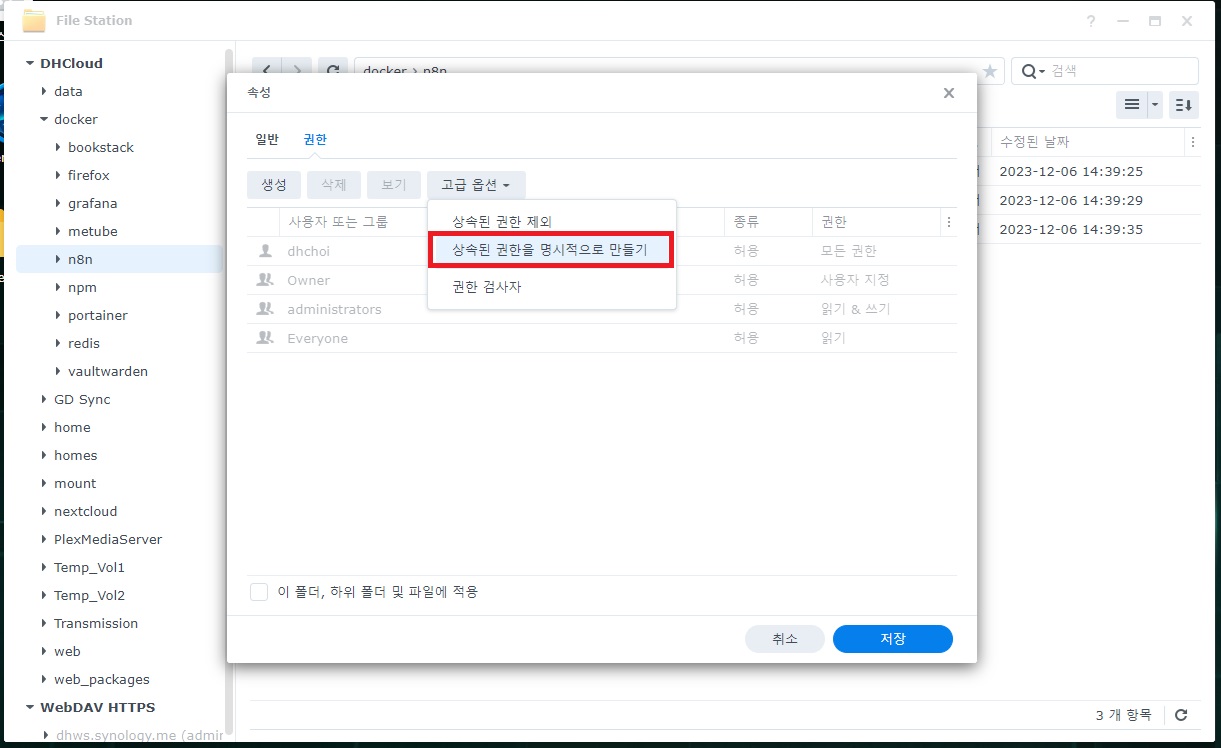This screenshot has width=1221, height=748.
Task: Select 상속된 권한을 명시적으로 만들기 menu item
Action: pyautogui.click(x=550, y=250)
